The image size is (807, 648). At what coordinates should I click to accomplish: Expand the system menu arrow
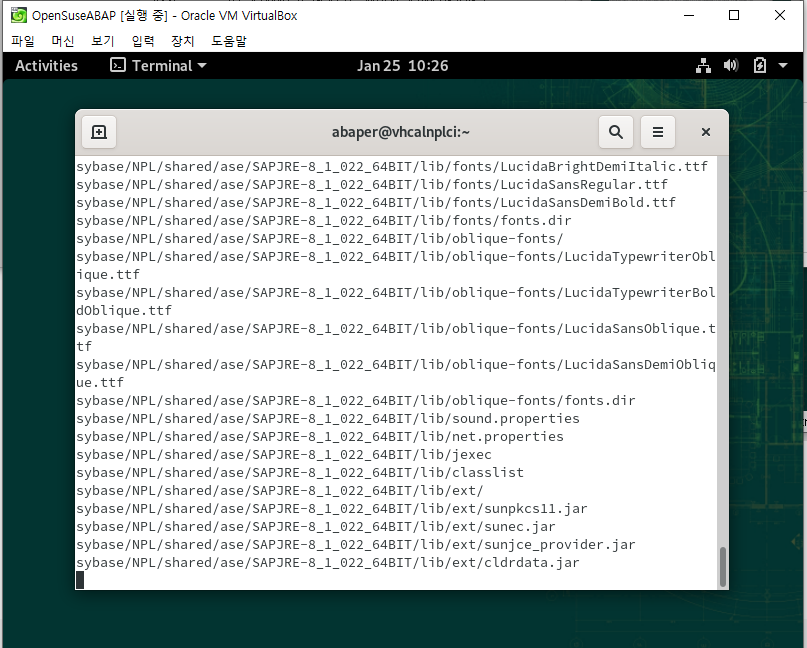(783, 66)
